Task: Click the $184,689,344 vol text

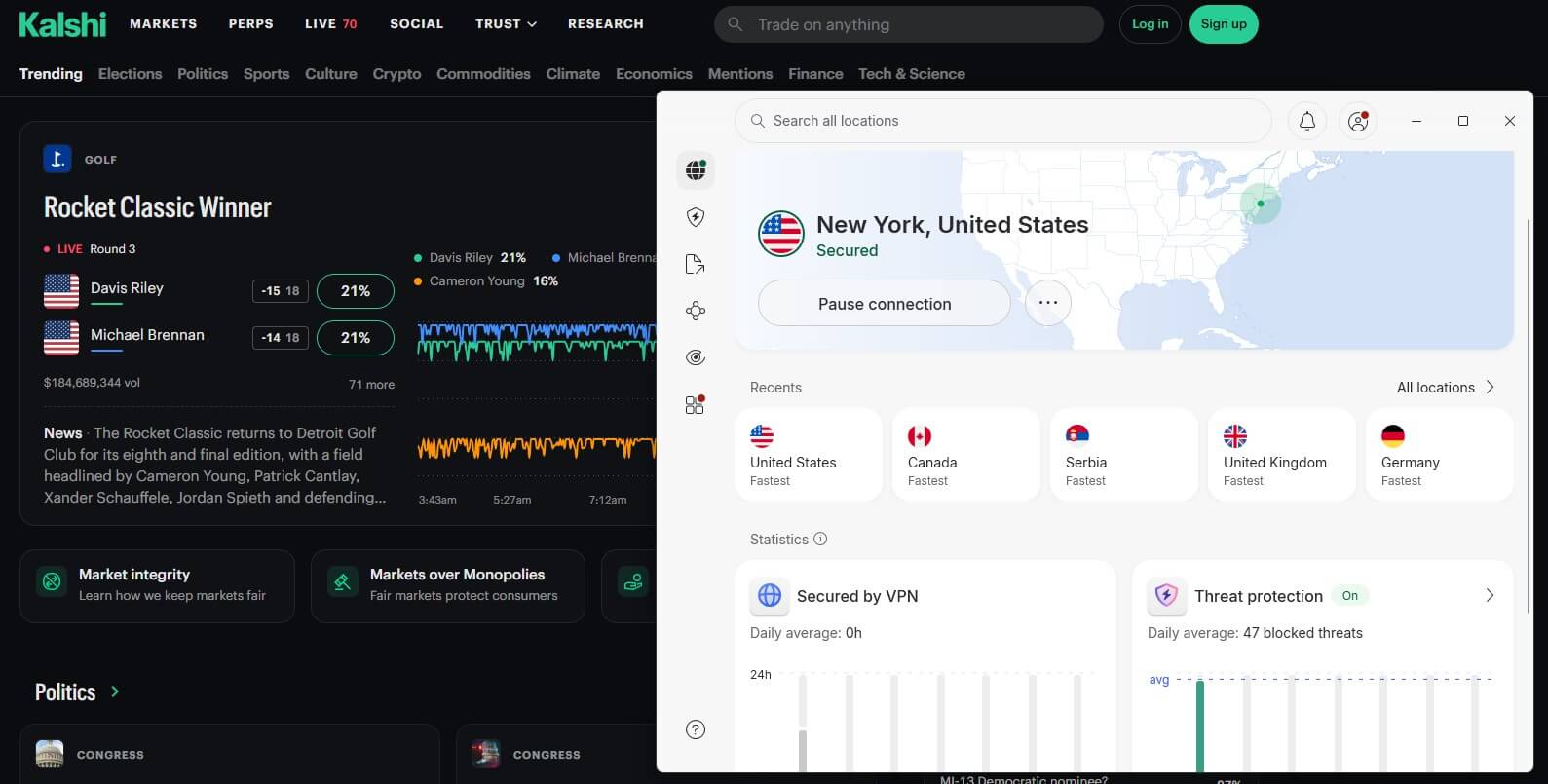Action: (x=92, y=383)
